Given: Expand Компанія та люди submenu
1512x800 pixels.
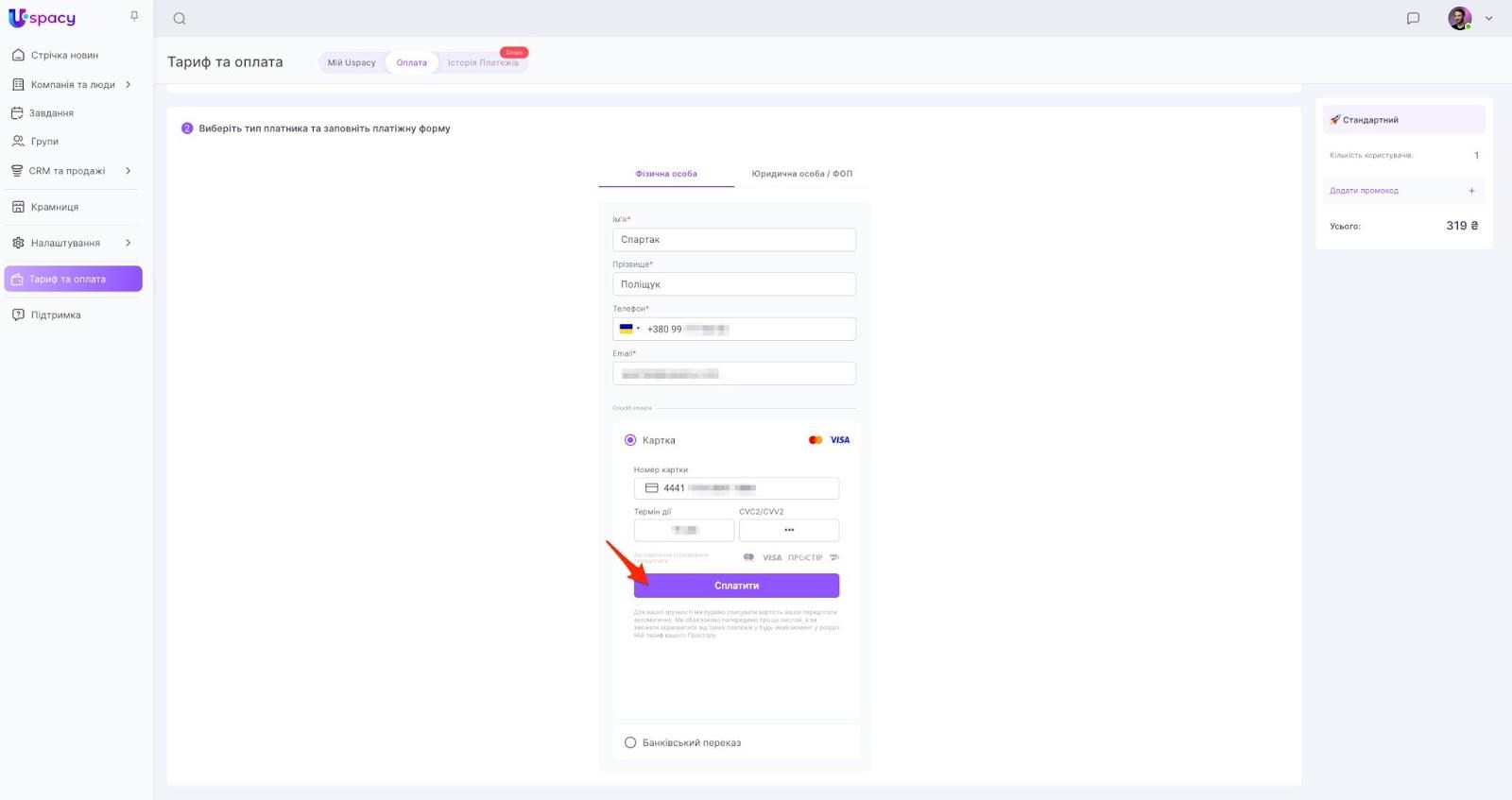Looking at the screenshot, I should pos(129,85).
